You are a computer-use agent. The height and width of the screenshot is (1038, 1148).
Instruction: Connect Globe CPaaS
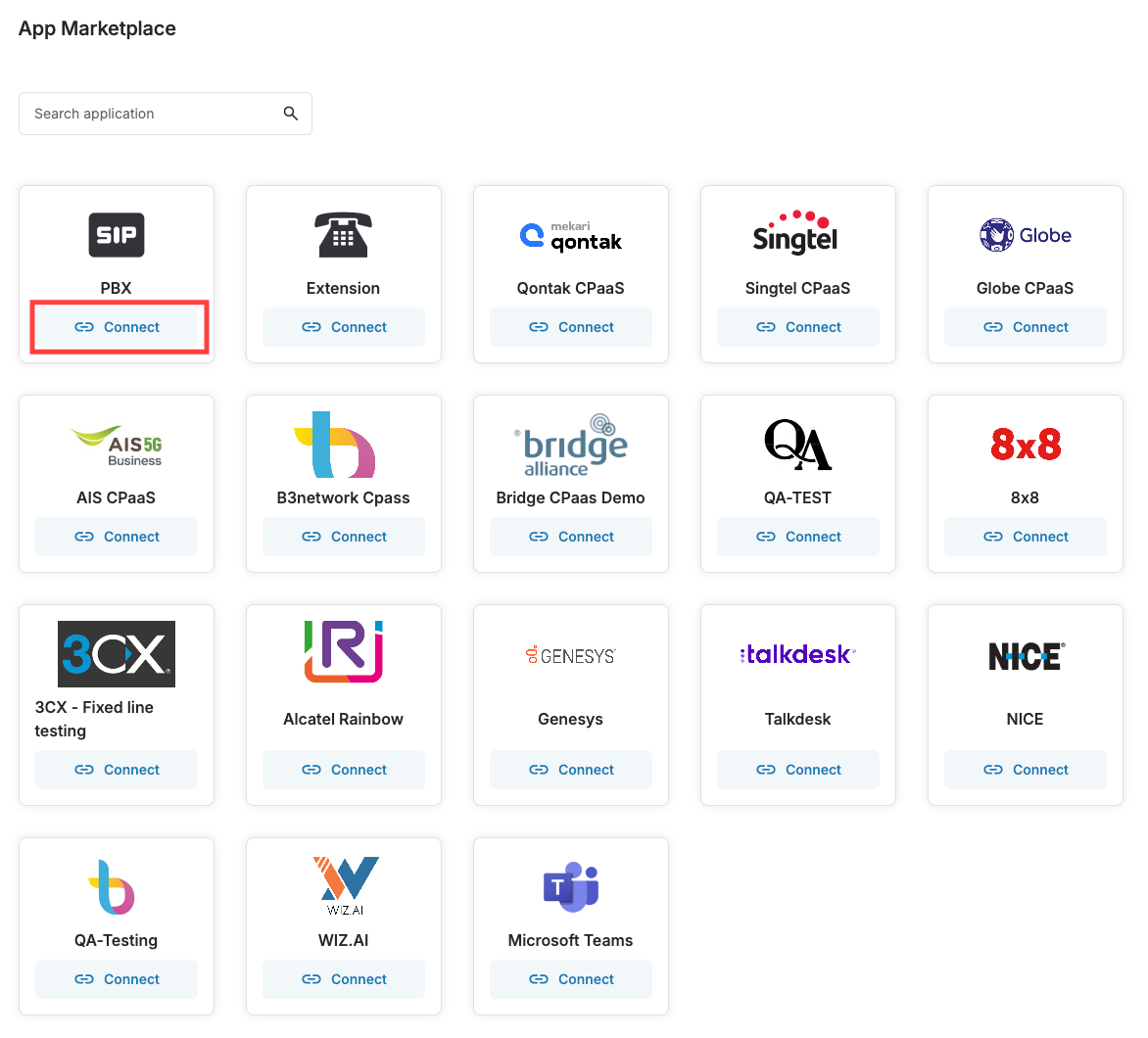point(1025,327)
